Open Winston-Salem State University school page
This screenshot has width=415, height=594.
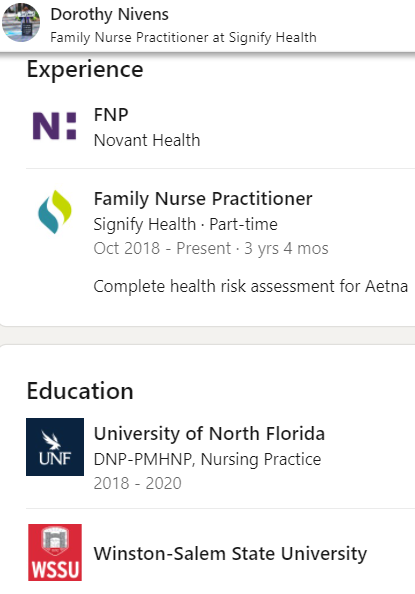coord(230,553)
